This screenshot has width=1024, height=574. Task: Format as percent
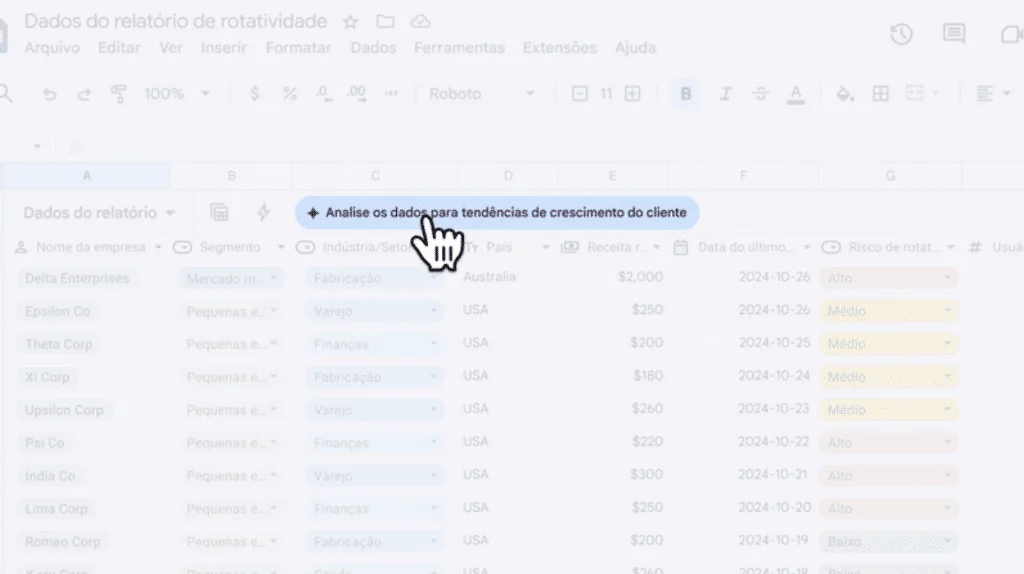pyautogui.click(x=289, y=94)
